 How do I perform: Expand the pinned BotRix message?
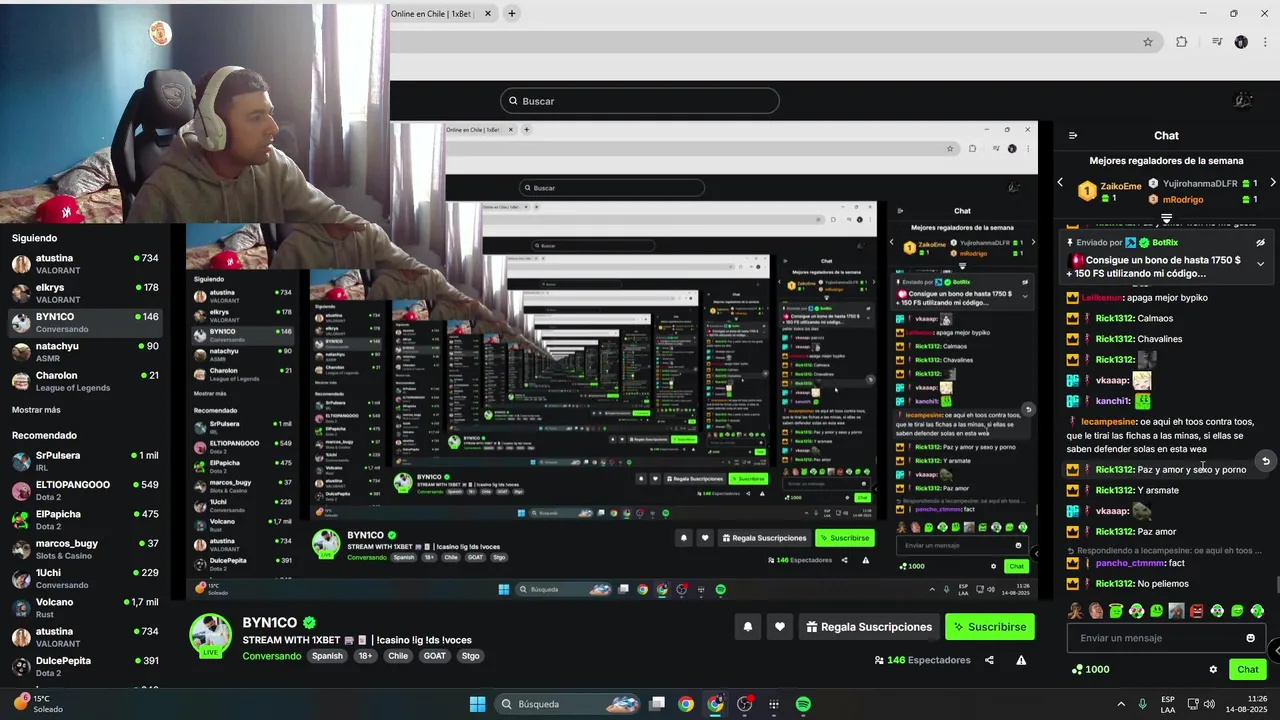1260,264
